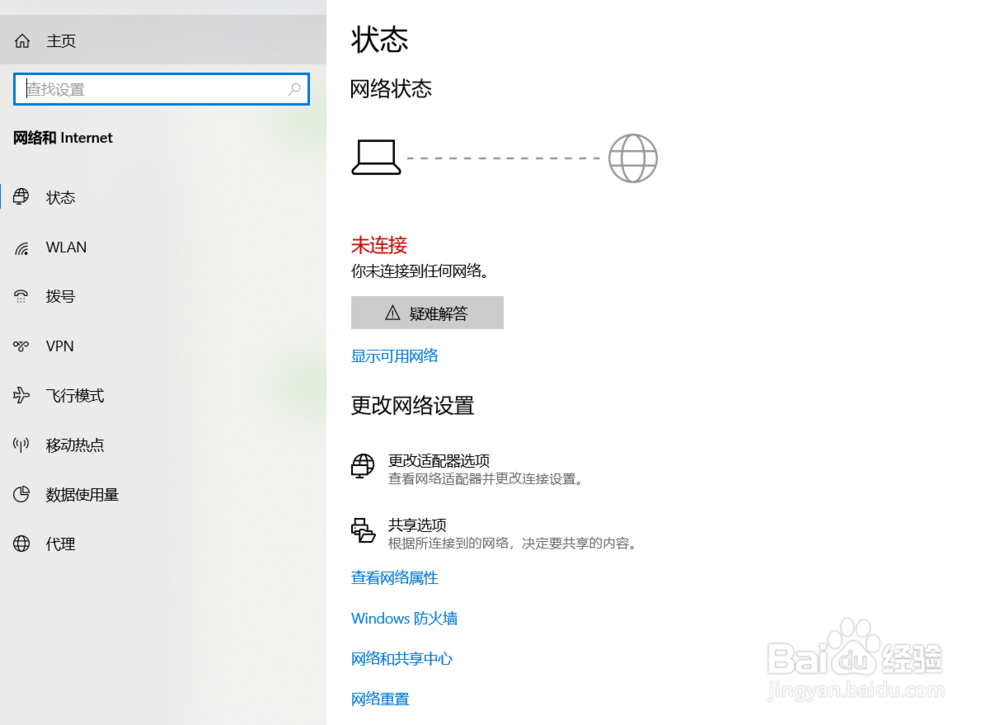Click inside the 查找设置 search box
1000x725 pixels.
click(160, 89)
